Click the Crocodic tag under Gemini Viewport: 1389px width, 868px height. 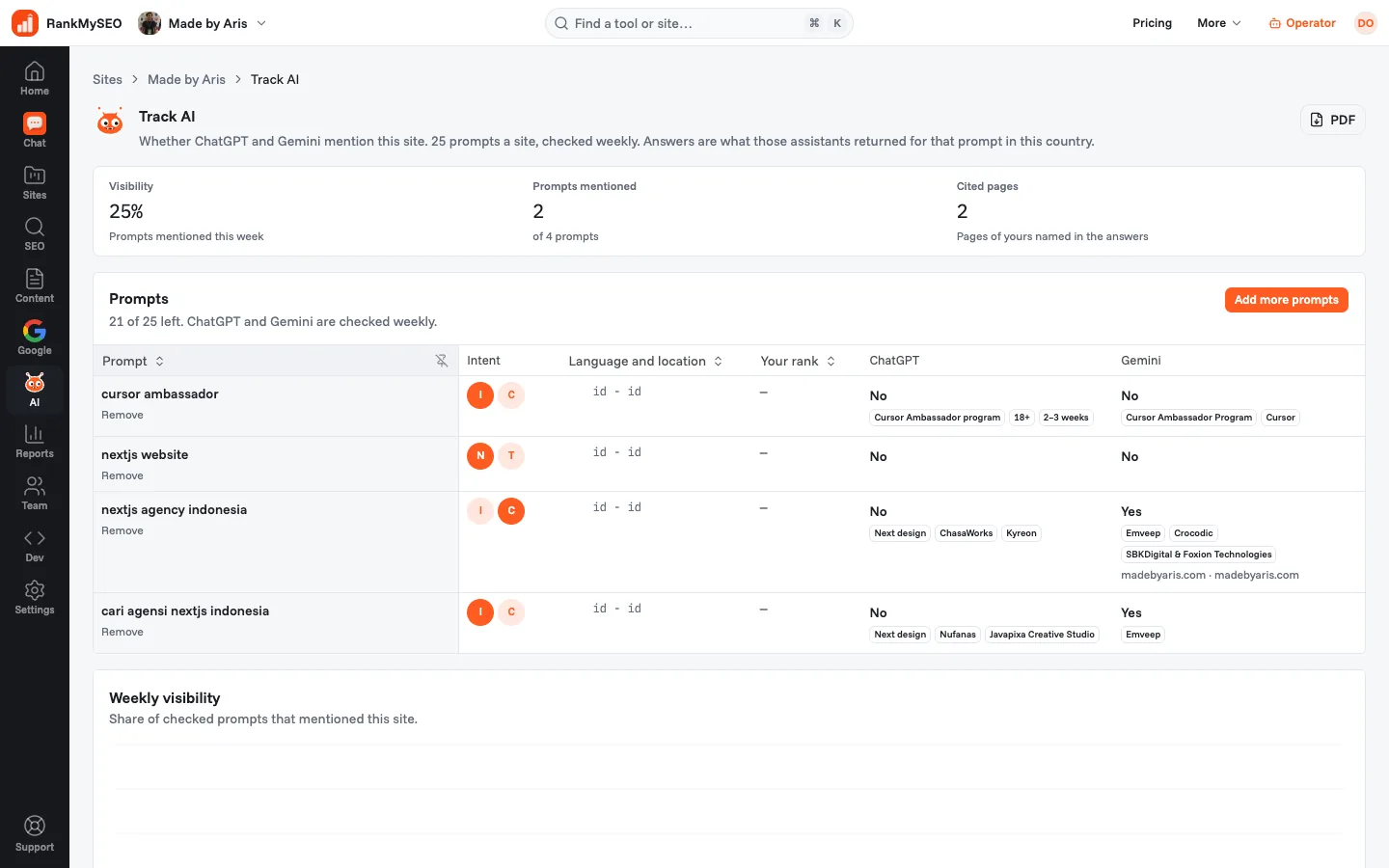pyautogui.click(x=1193, y=533)
